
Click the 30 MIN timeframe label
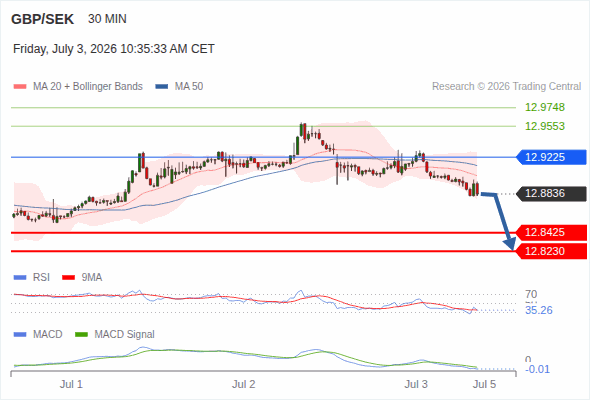(107, 19)
